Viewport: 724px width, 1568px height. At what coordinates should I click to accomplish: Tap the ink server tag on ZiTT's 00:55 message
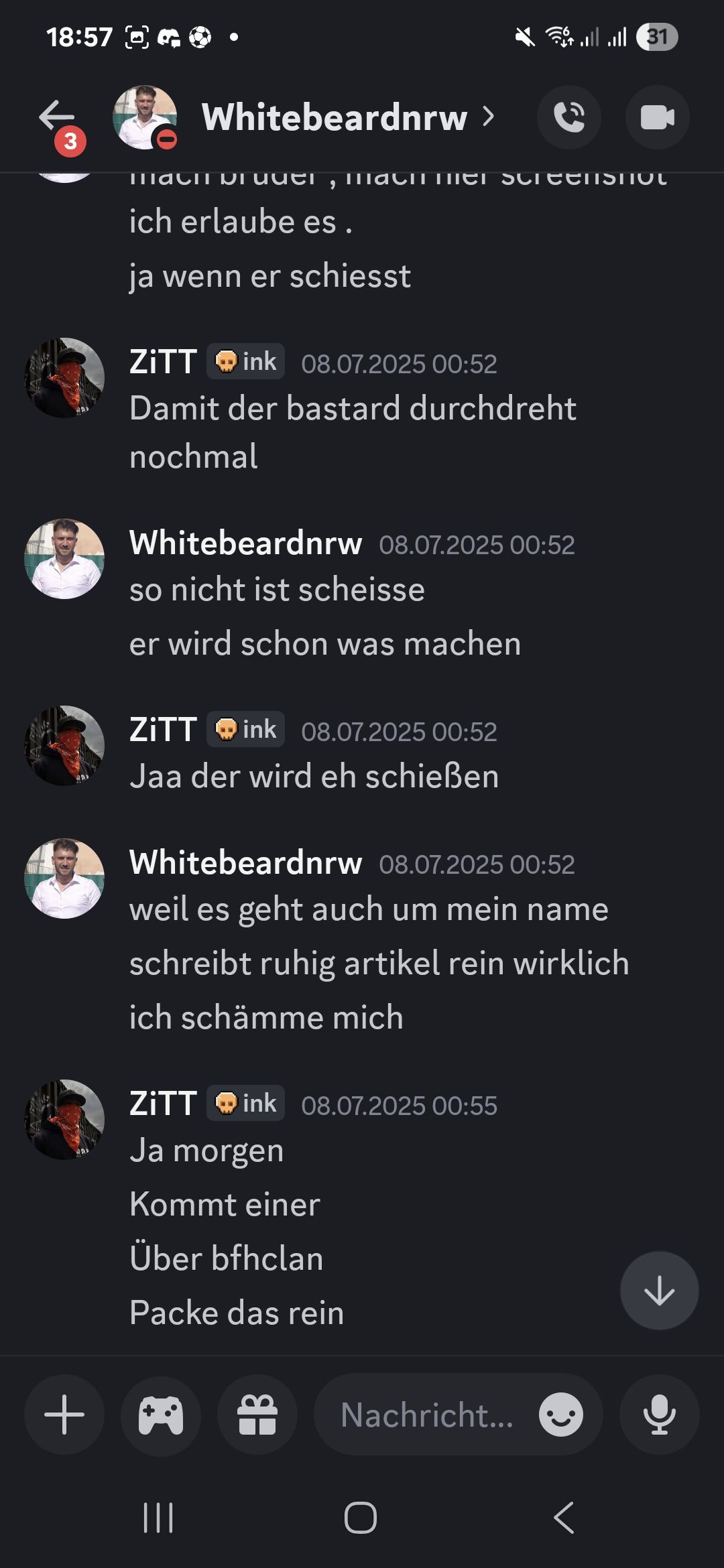tap(245, 1103)
